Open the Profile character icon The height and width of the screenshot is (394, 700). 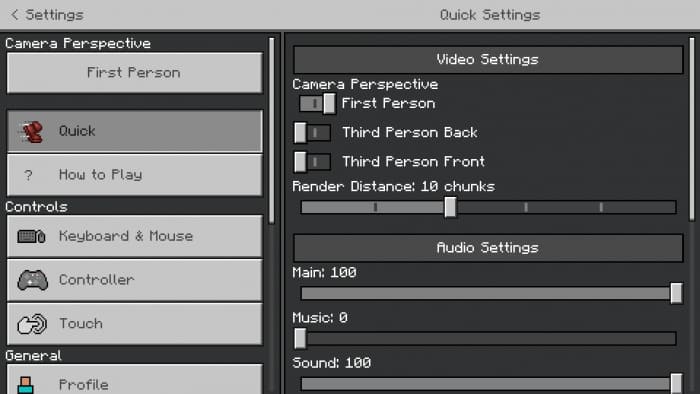pos(25,385)
